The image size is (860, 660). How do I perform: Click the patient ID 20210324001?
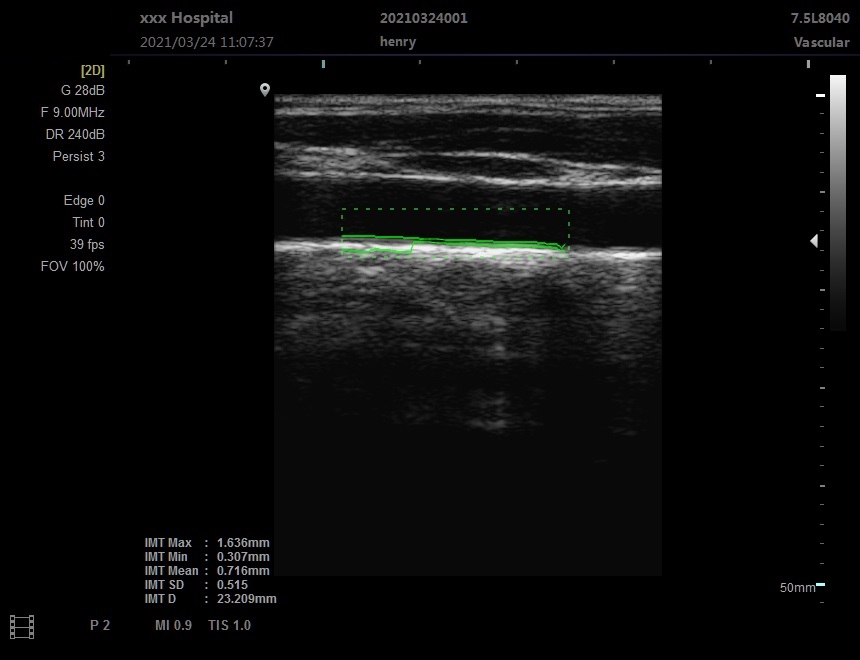[x=423, y=18]
